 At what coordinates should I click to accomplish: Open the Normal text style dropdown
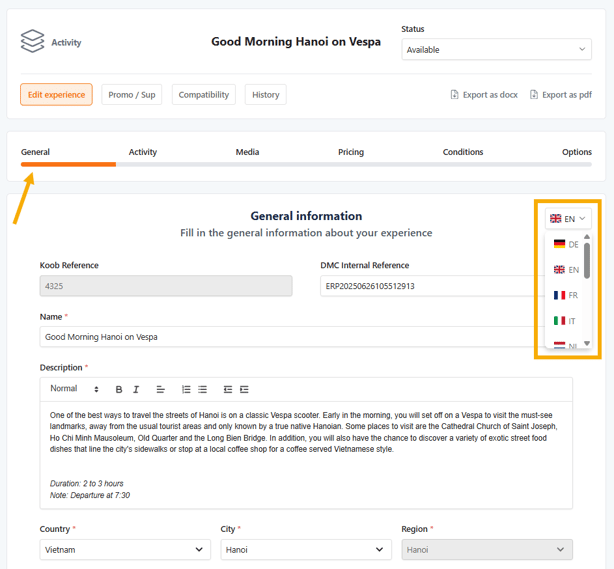click(x=74, y=389)
